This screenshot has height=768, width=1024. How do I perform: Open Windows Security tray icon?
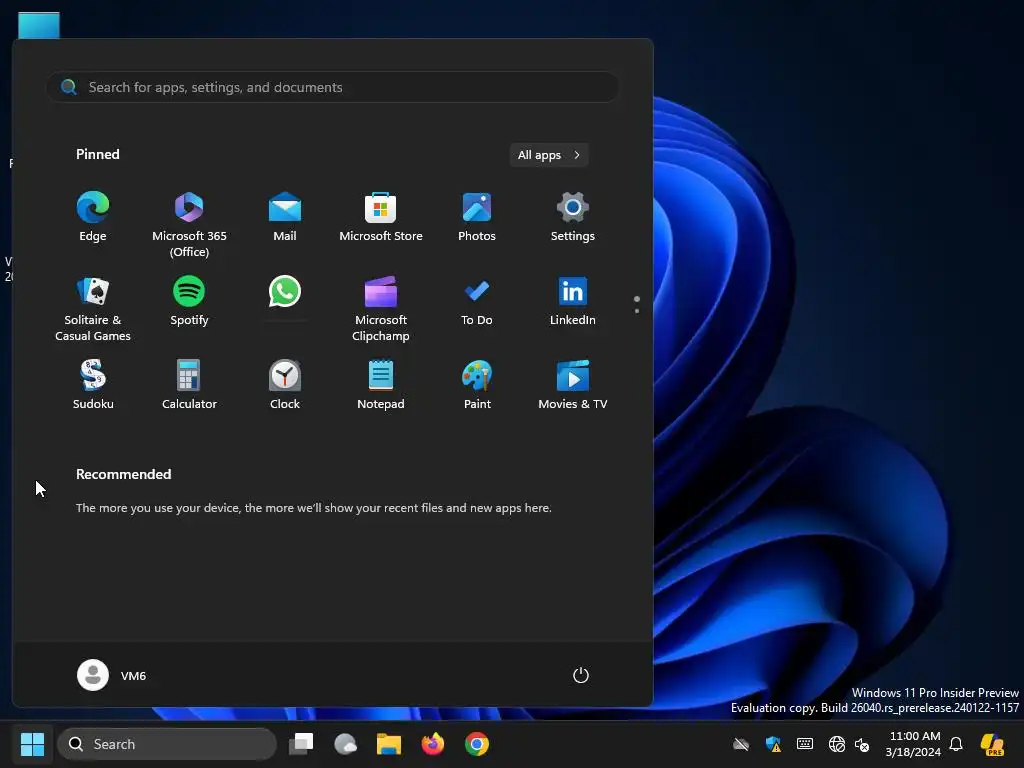point(773,744)
